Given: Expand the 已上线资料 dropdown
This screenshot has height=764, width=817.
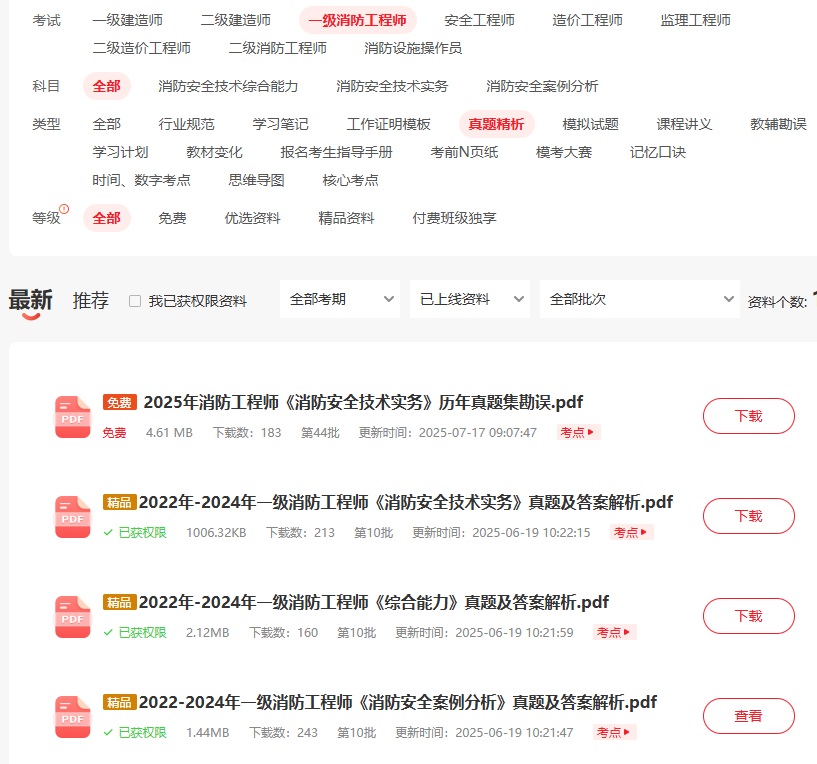Looking at the screenshot, I should [469, 299].
